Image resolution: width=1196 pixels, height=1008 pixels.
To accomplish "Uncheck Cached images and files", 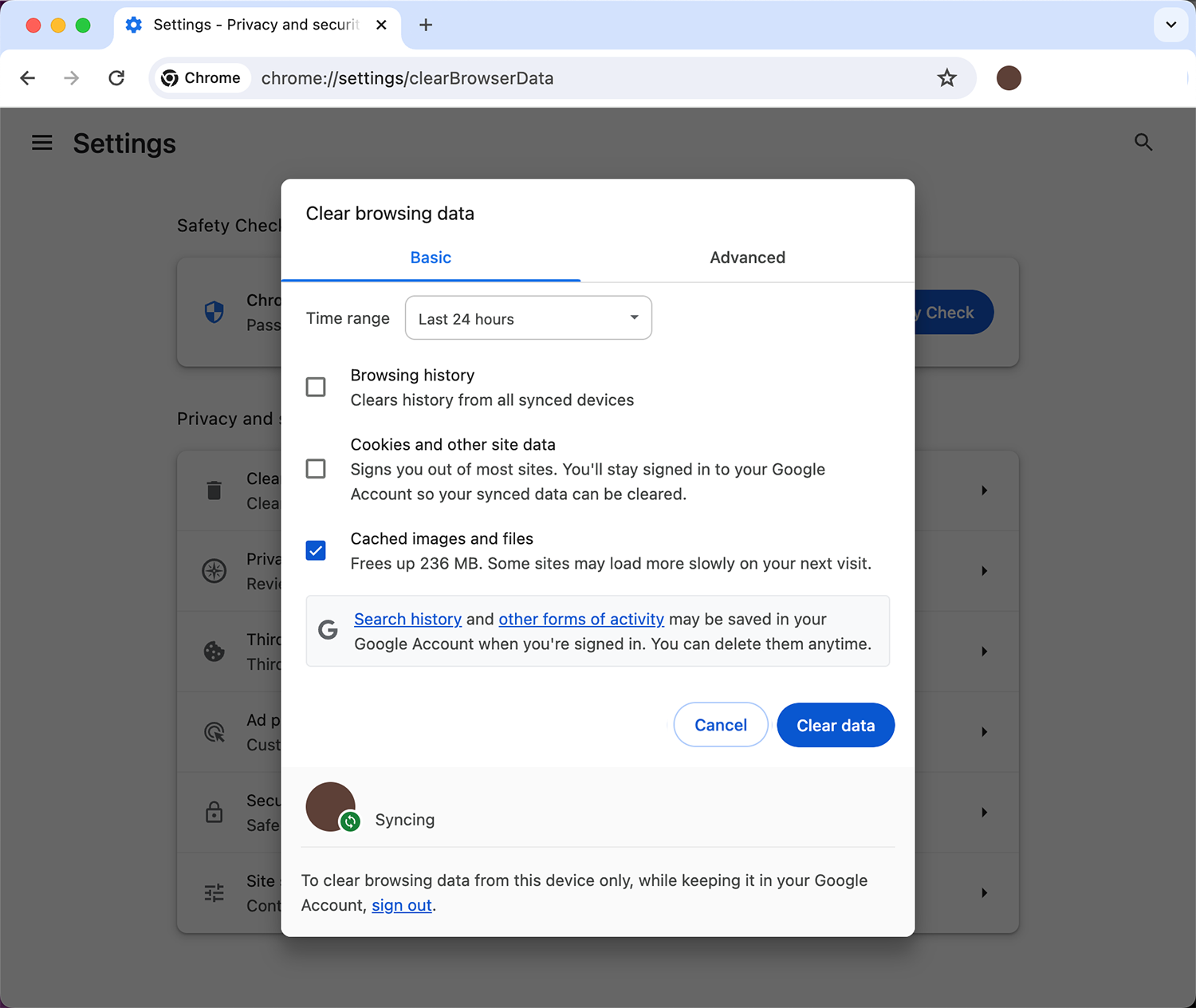I will (316, 550).
